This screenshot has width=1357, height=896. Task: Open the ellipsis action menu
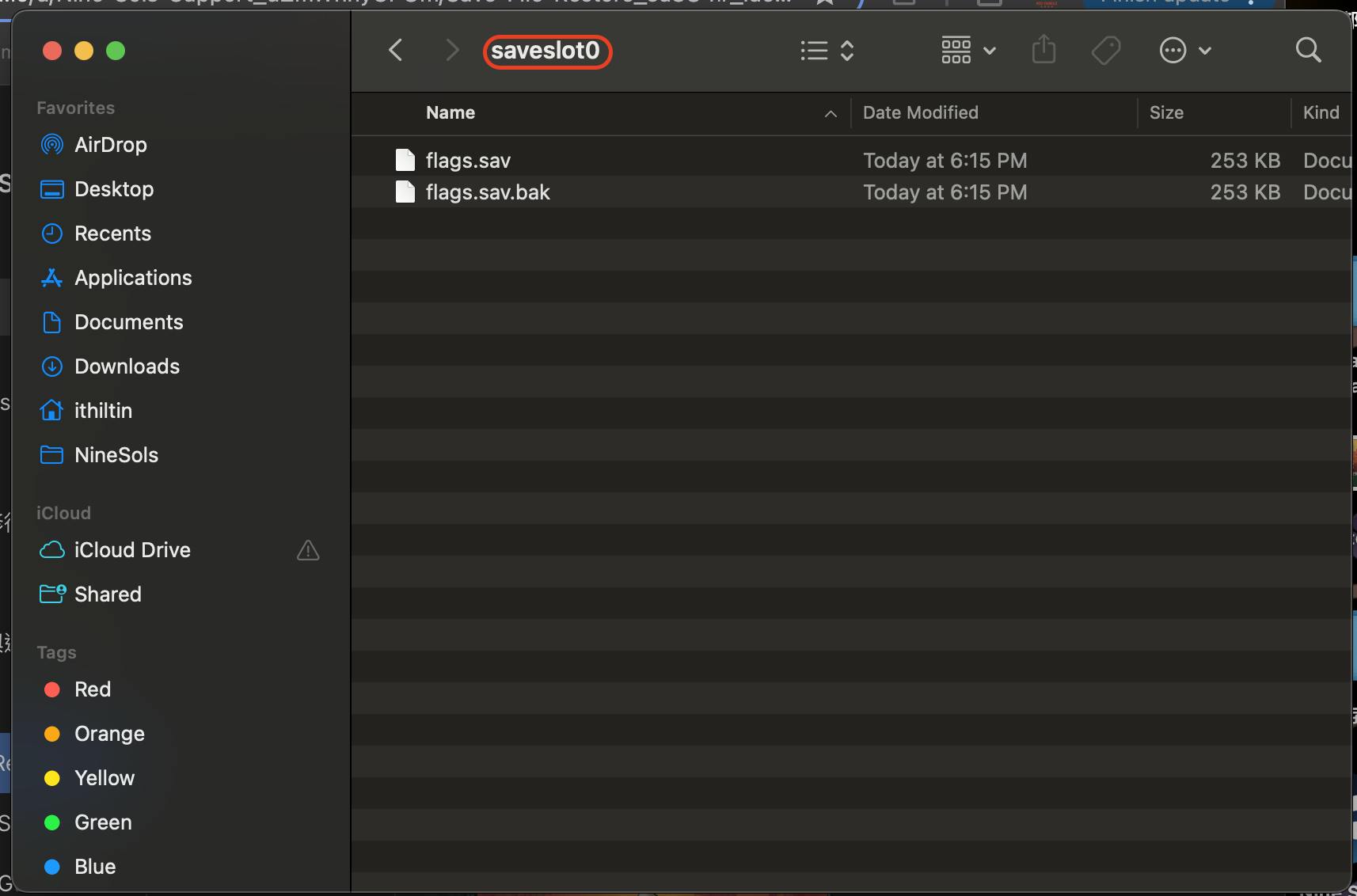click(1185, 51)
